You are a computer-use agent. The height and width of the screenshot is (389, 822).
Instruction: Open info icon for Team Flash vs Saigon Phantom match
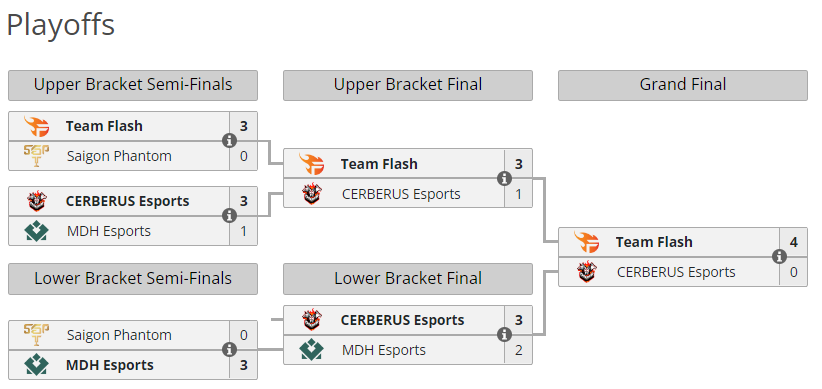[x=229, y=141]
